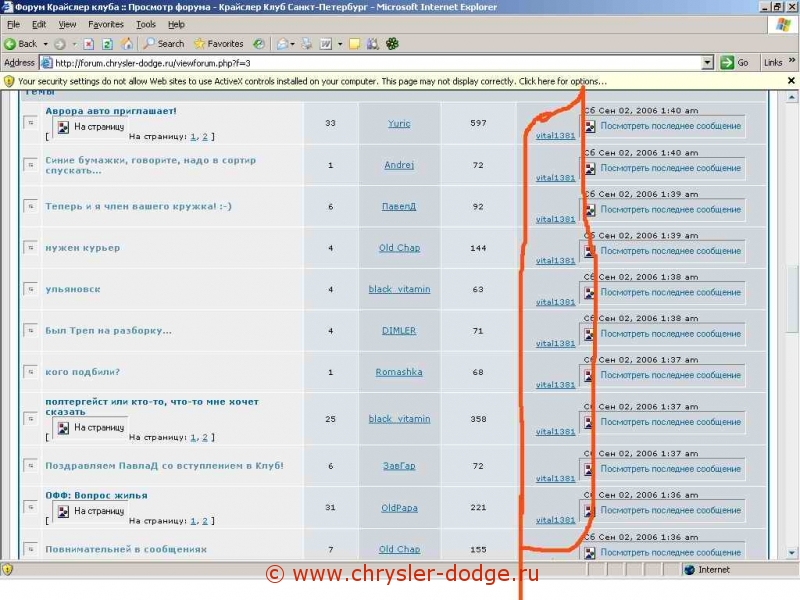800x600 pixels.
Task: Open topic Был Треп на разборку...
Action: point(108,330)
